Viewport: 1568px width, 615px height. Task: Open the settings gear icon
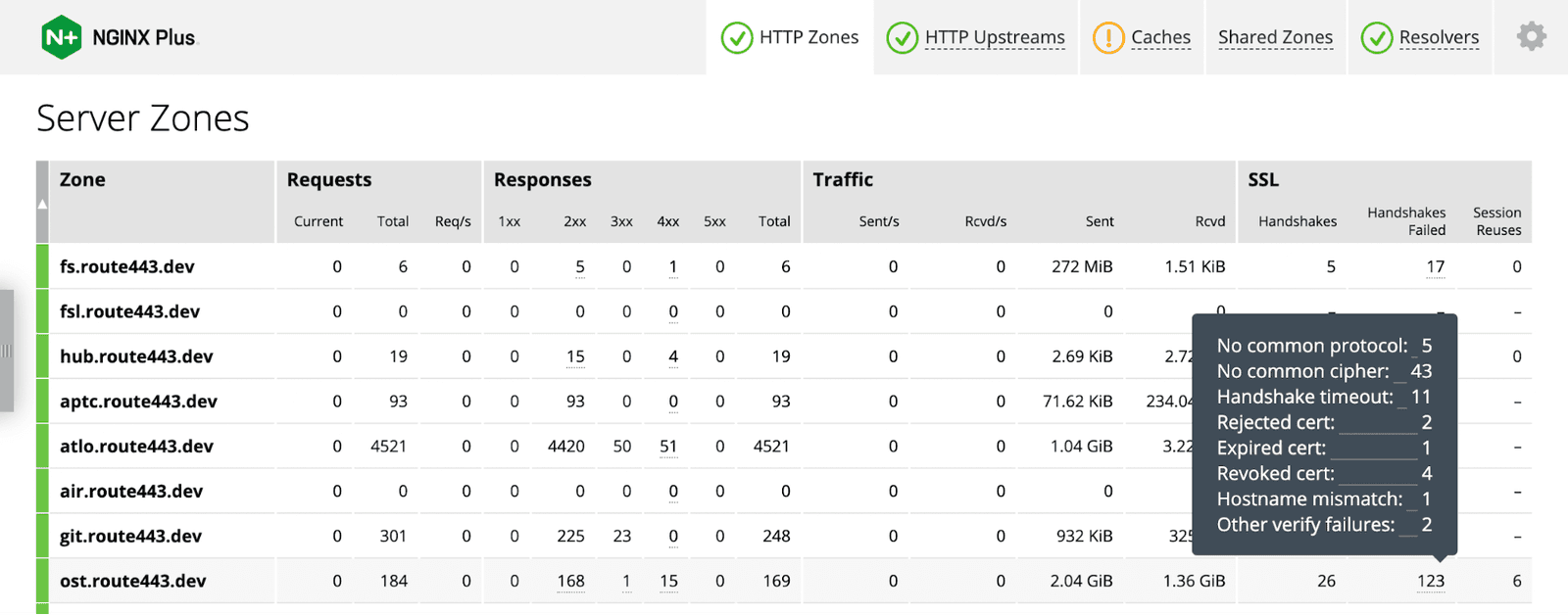click(x=1531, y=37)
